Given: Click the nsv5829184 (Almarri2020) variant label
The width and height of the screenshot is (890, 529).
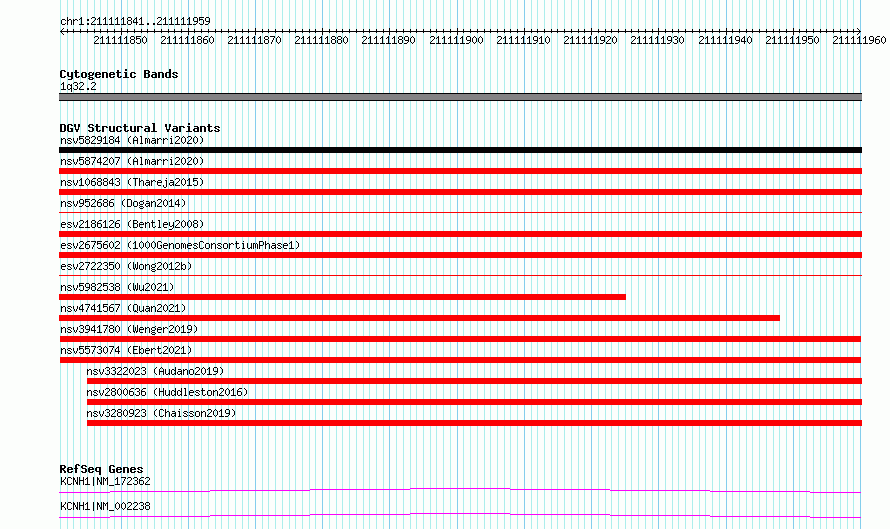Looking at the screenshot, I should (x=132, y=140).
